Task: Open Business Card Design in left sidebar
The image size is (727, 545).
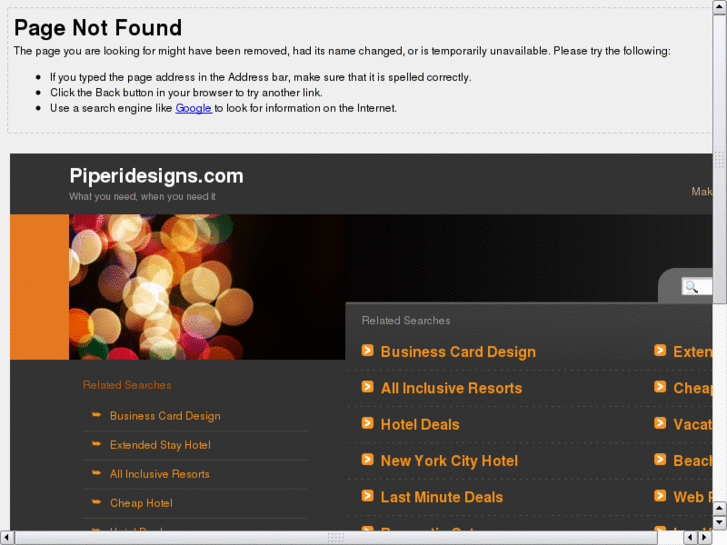Action: (x=165, y=416)
